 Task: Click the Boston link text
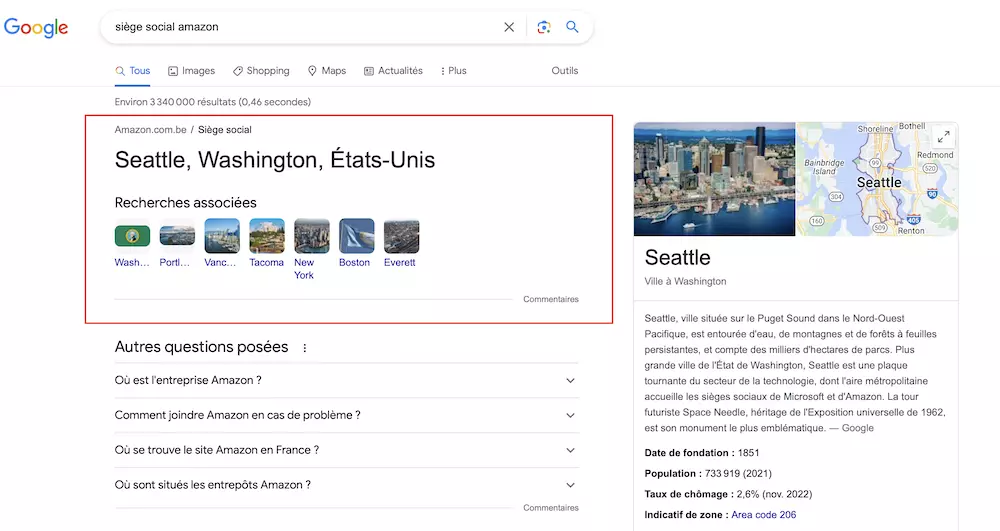tap(355, 262)
